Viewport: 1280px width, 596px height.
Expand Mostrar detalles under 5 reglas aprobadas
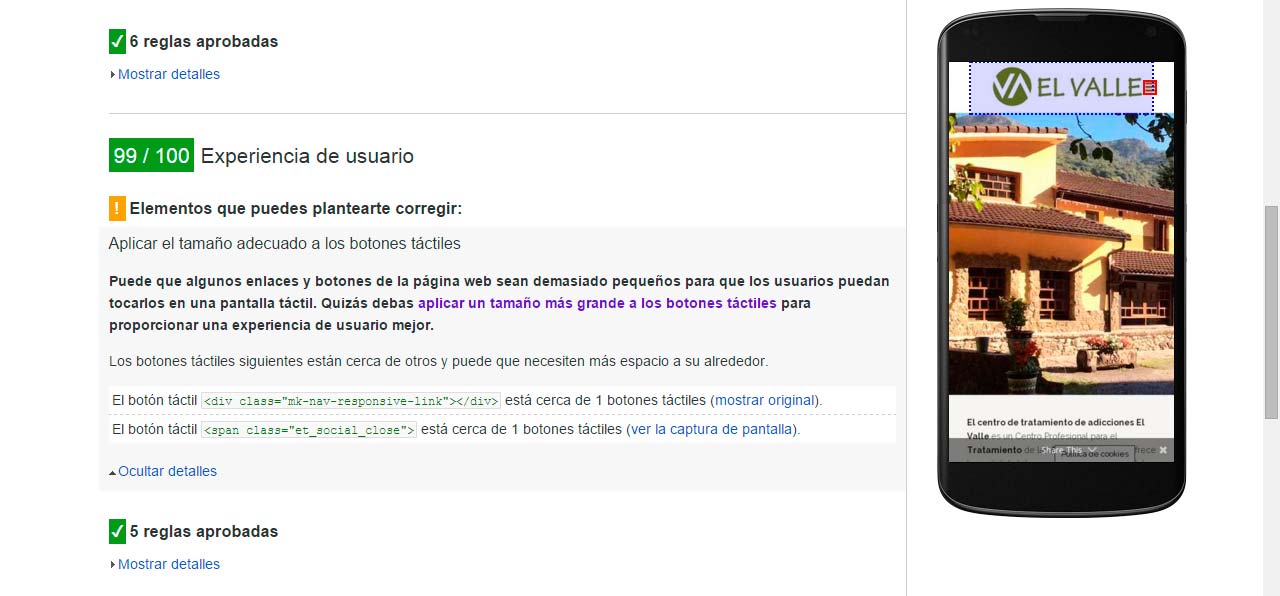tap(168, 564)
